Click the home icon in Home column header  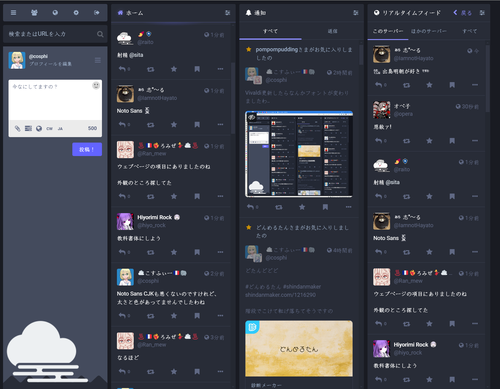coord(120,13)
